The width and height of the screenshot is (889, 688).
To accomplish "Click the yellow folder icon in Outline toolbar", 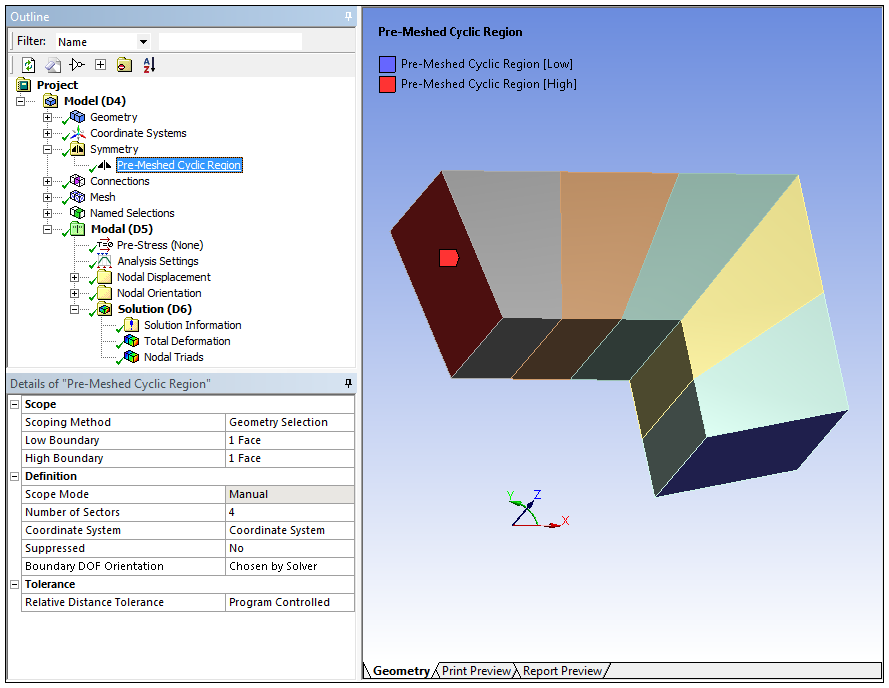I will tap(123, 65).
